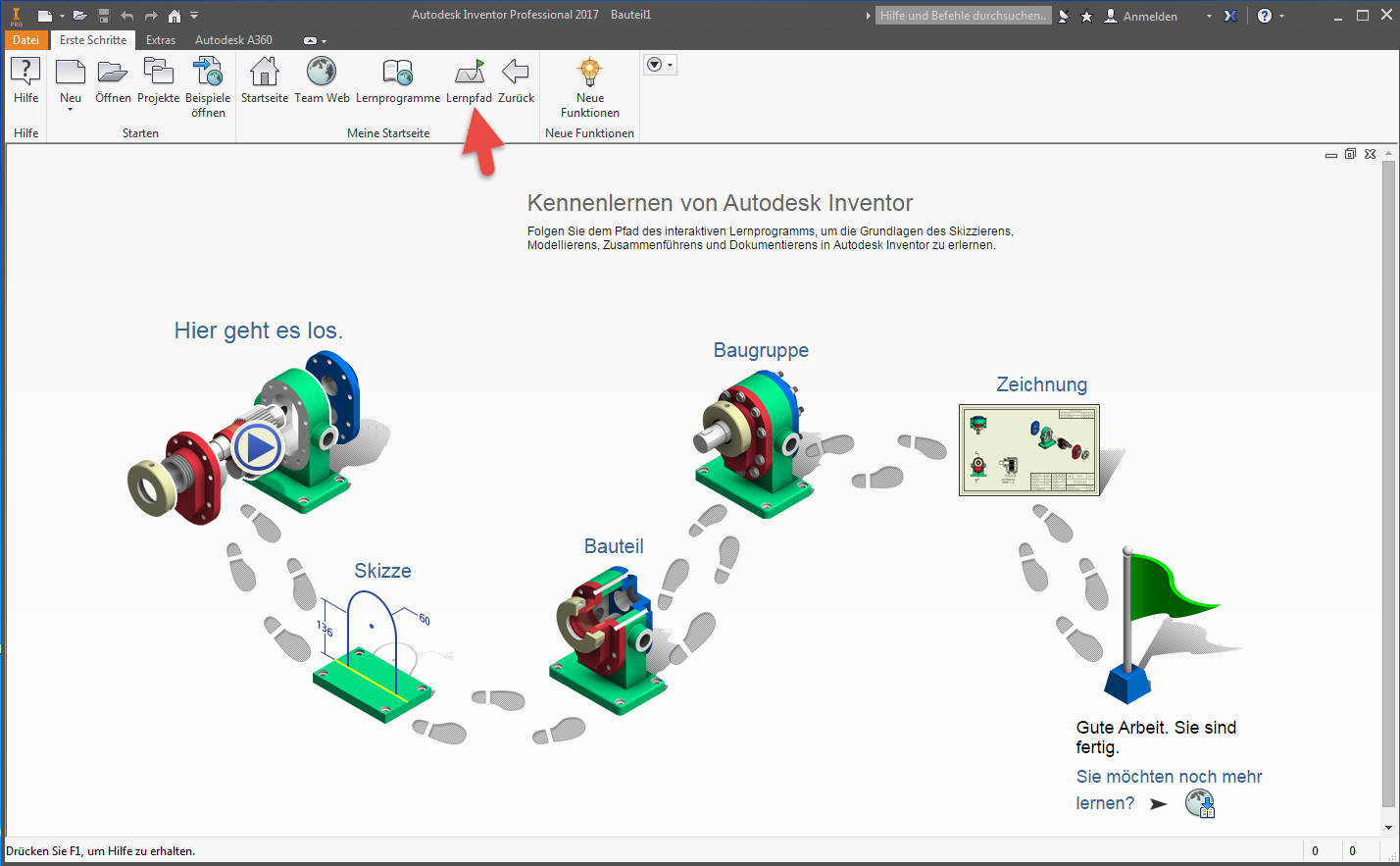This screenshot has width=1400, height=866.
Task: Click the 'Gute Arbeit. Sie sind fertig.' text
Action: coord(1156,737)
